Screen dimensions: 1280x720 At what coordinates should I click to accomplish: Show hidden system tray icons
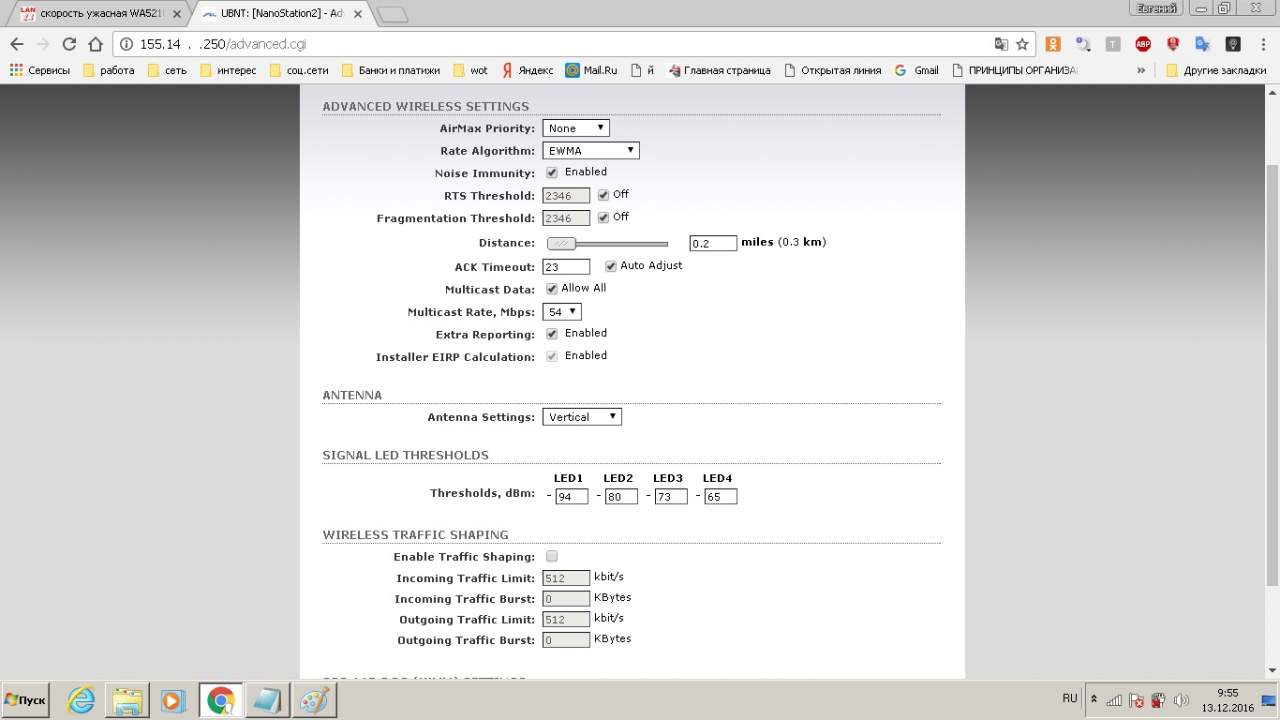tap(1093, 699)
